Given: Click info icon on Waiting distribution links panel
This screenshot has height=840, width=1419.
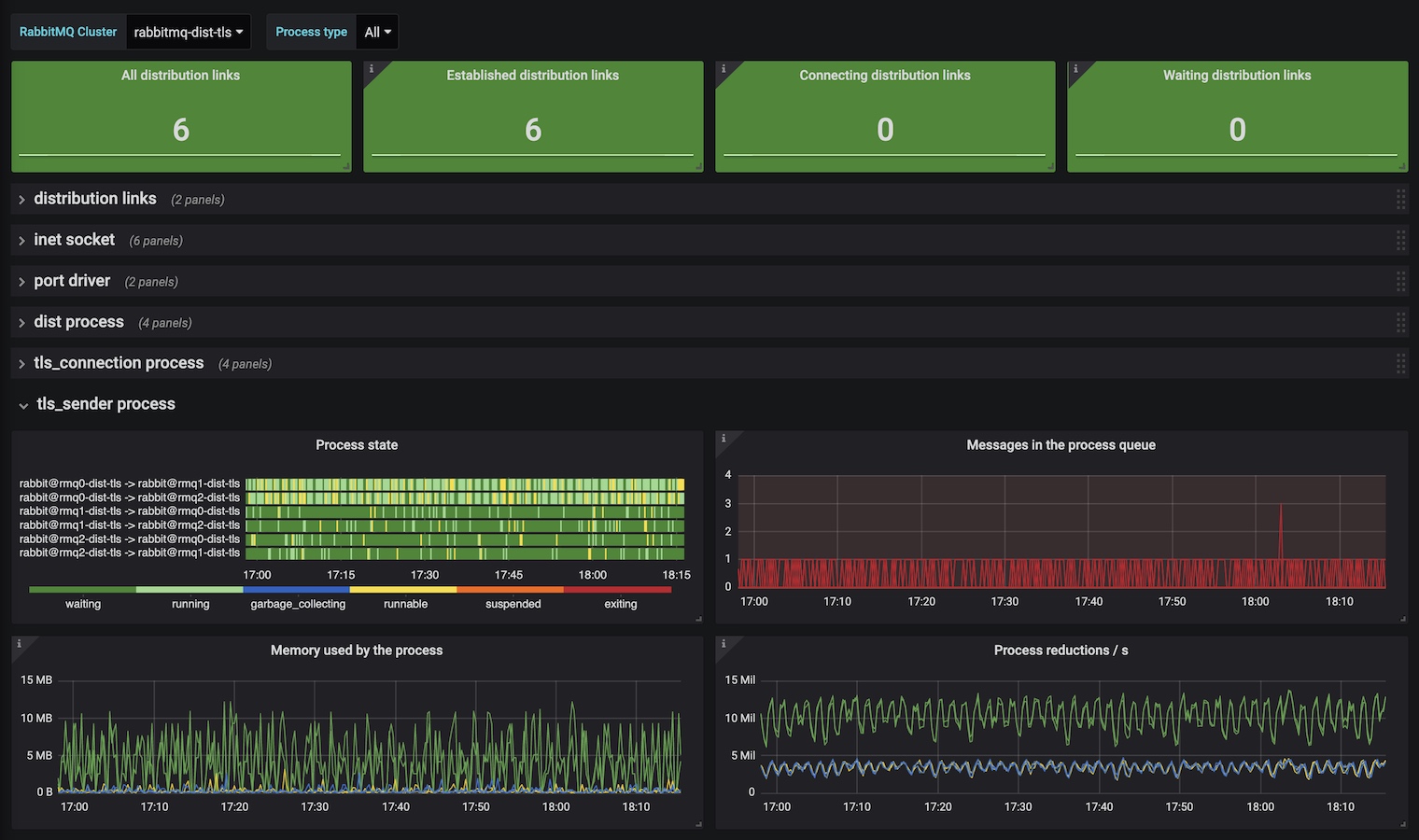Looking at the screenshot, I should (1075, 69).
